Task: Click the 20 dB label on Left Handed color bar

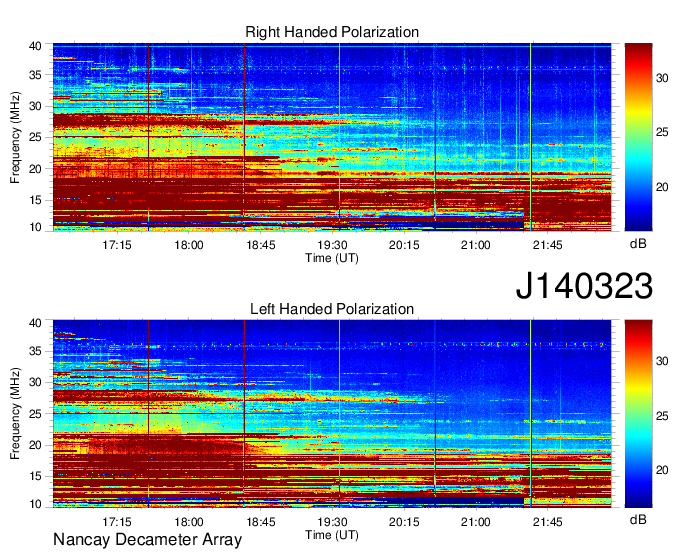Action: pyautogui.click(x=662, y=470)
